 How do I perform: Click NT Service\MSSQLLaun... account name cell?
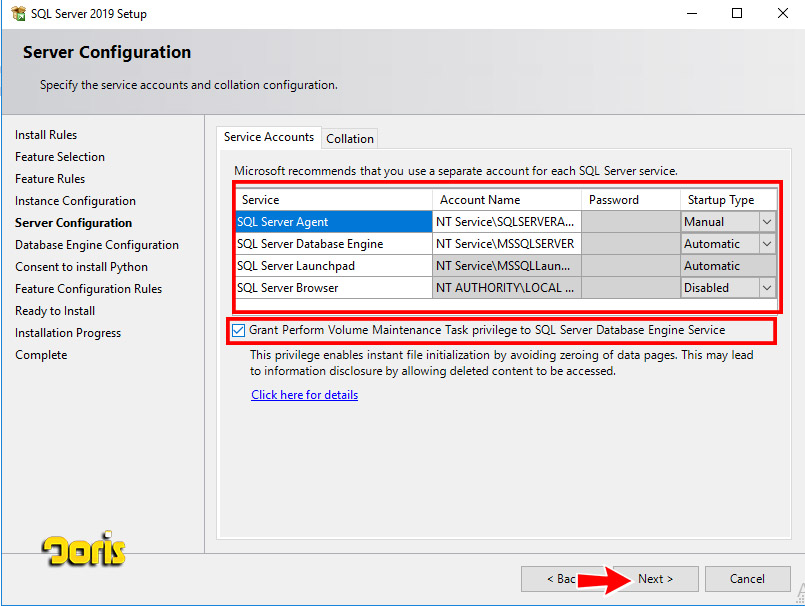click(x=507, y=266)
